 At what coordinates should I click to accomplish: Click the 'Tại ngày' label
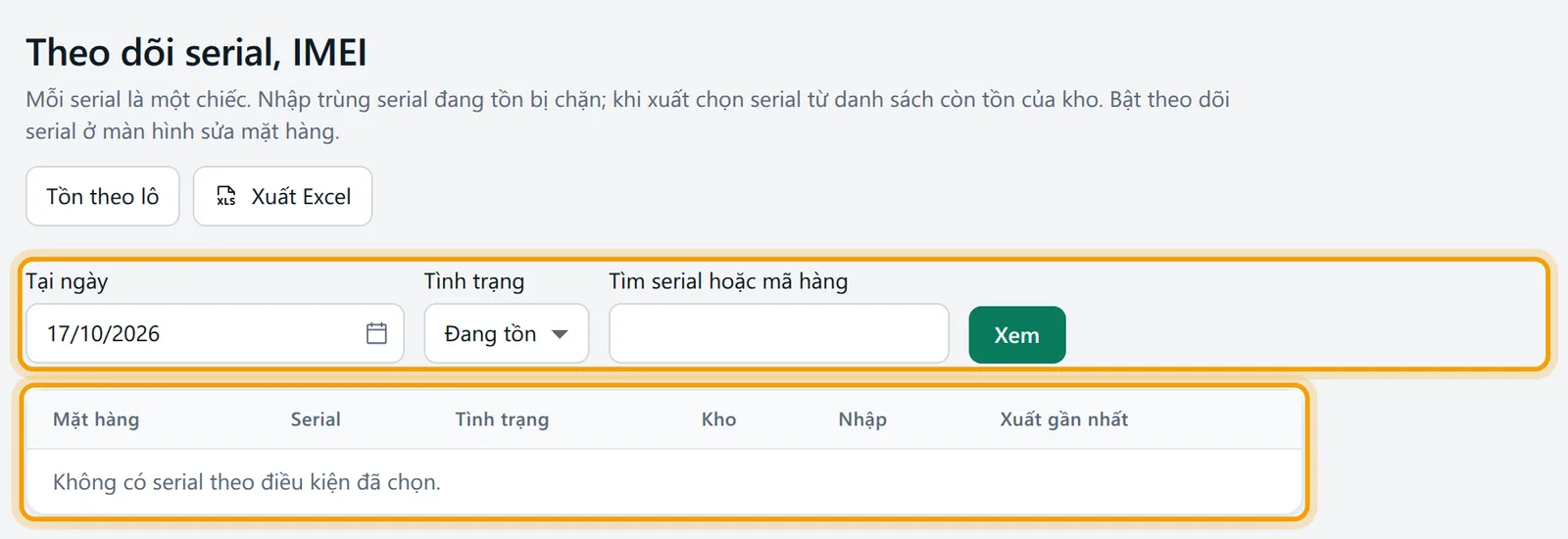[67, 281]
